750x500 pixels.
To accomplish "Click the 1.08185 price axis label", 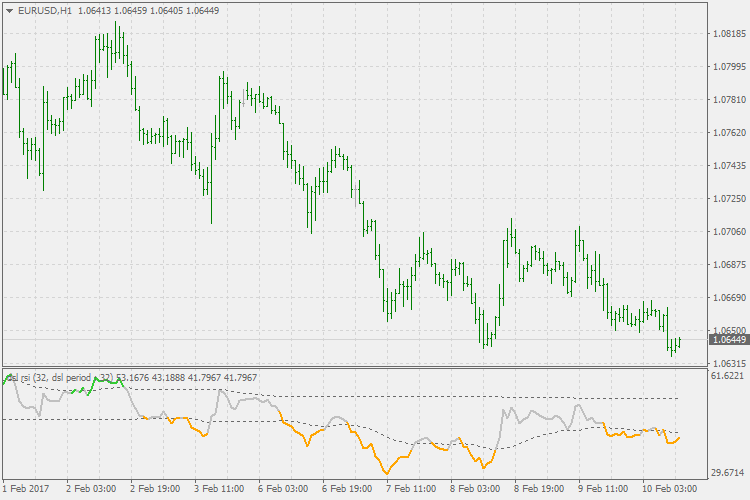I will coord(728,34).
